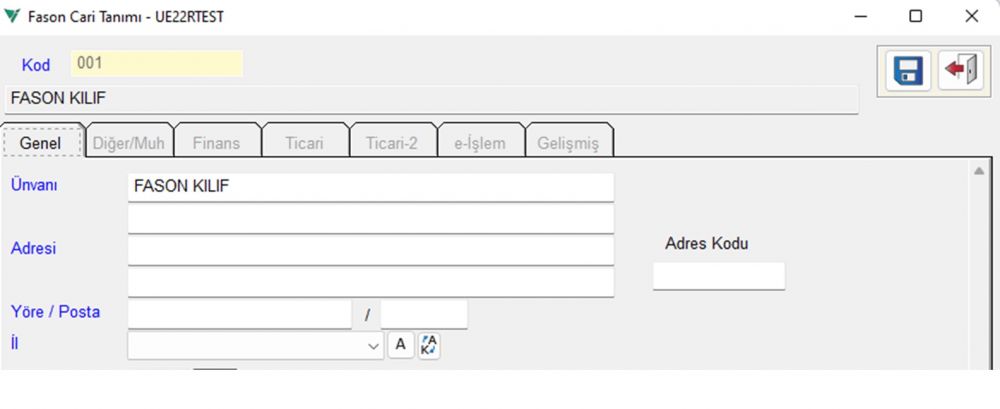Expand the İl dropdown list
Screen dimensions: 1000x409
click(374, 345)
